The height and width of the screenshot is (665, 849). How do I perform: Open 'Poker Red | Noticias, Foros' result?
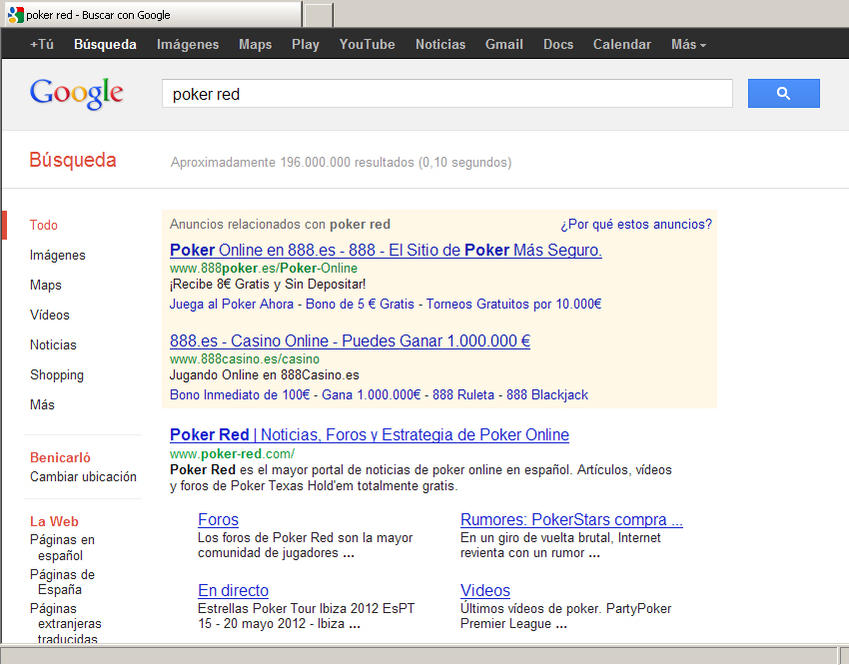click(369, 434)
